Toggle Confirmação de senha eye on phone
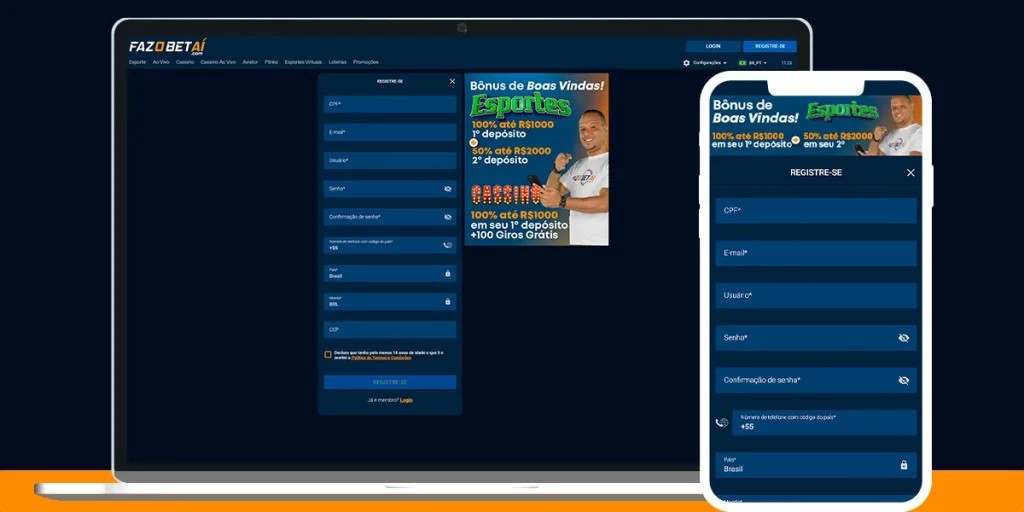Viewport: 1024px width, 512px height. (903, 380)
